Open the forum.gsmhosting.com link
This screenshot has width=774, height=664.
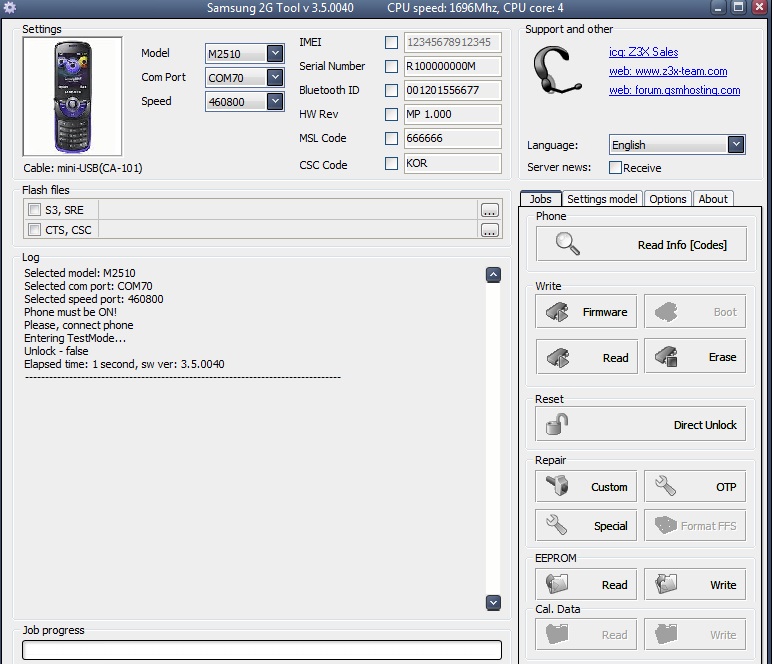[x=674, y=90]
